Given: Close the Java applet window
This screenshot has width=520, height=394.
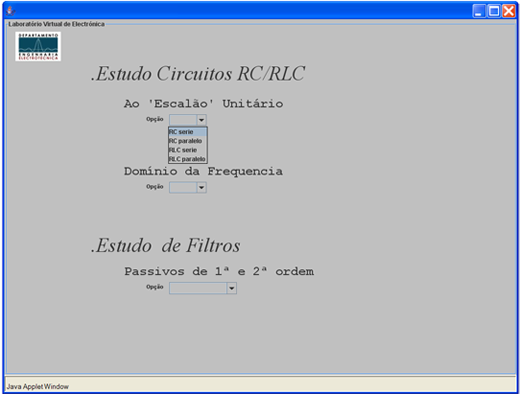Looking at the screenshot, I should tap(509, 11).
